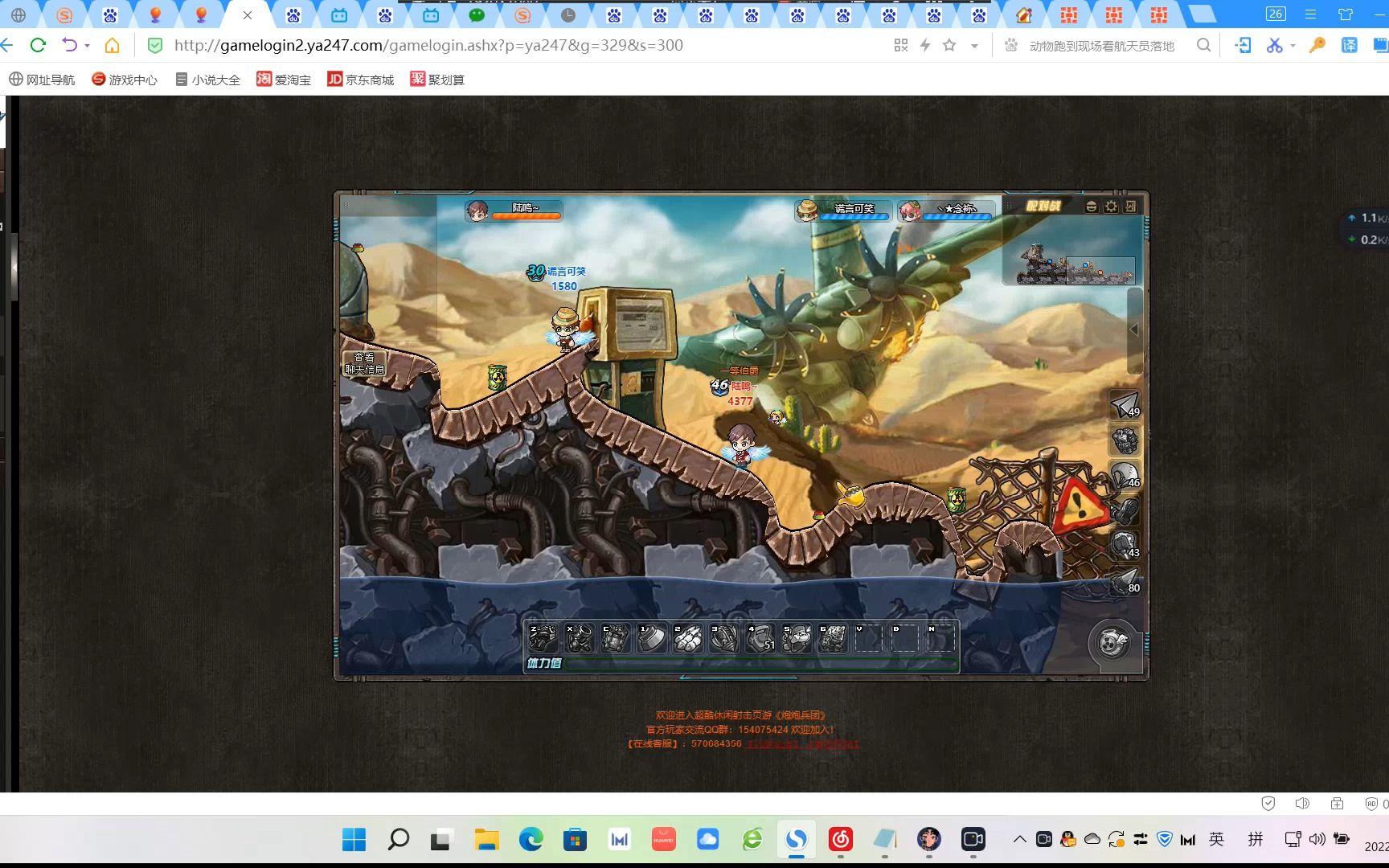Bookmark this page with the star
The width and height of the screenshot is (1389, 868).
pos(949,45)
